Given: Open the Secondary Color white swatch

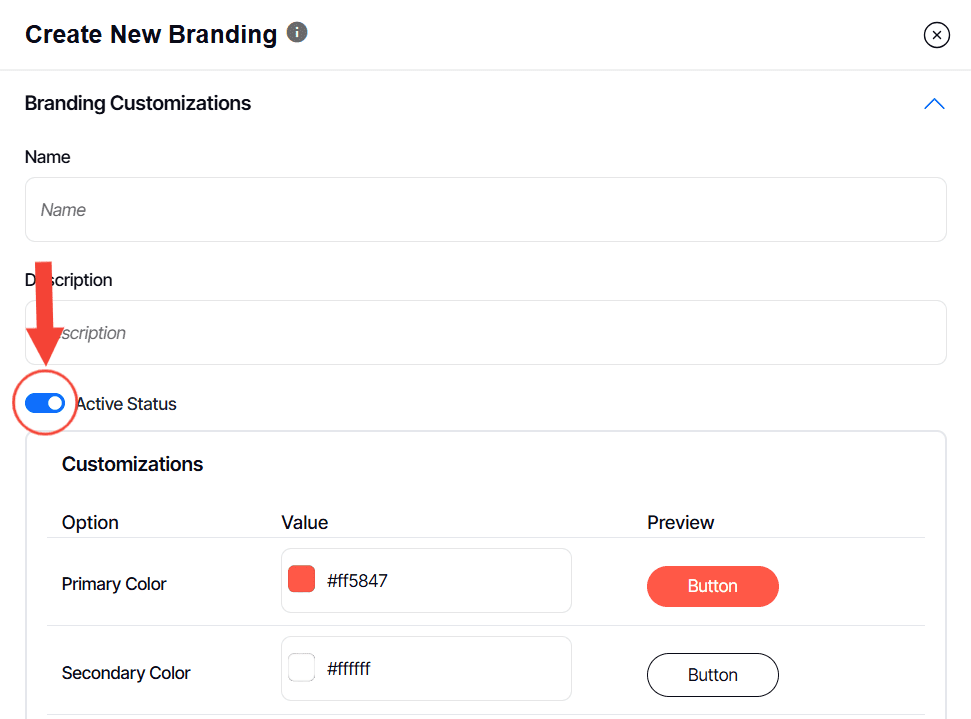Looking at the screenshot, I should pos(301,668).
